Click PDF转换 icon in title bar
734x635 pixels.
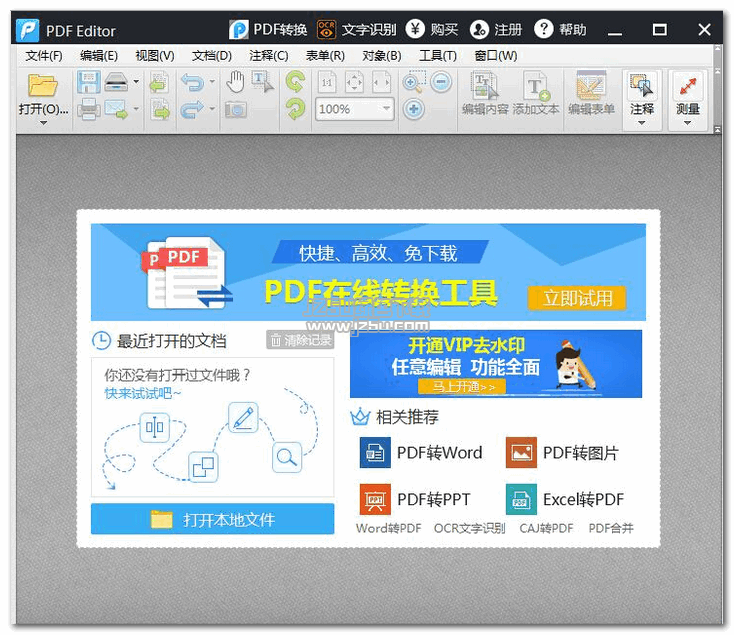(239, 30)
